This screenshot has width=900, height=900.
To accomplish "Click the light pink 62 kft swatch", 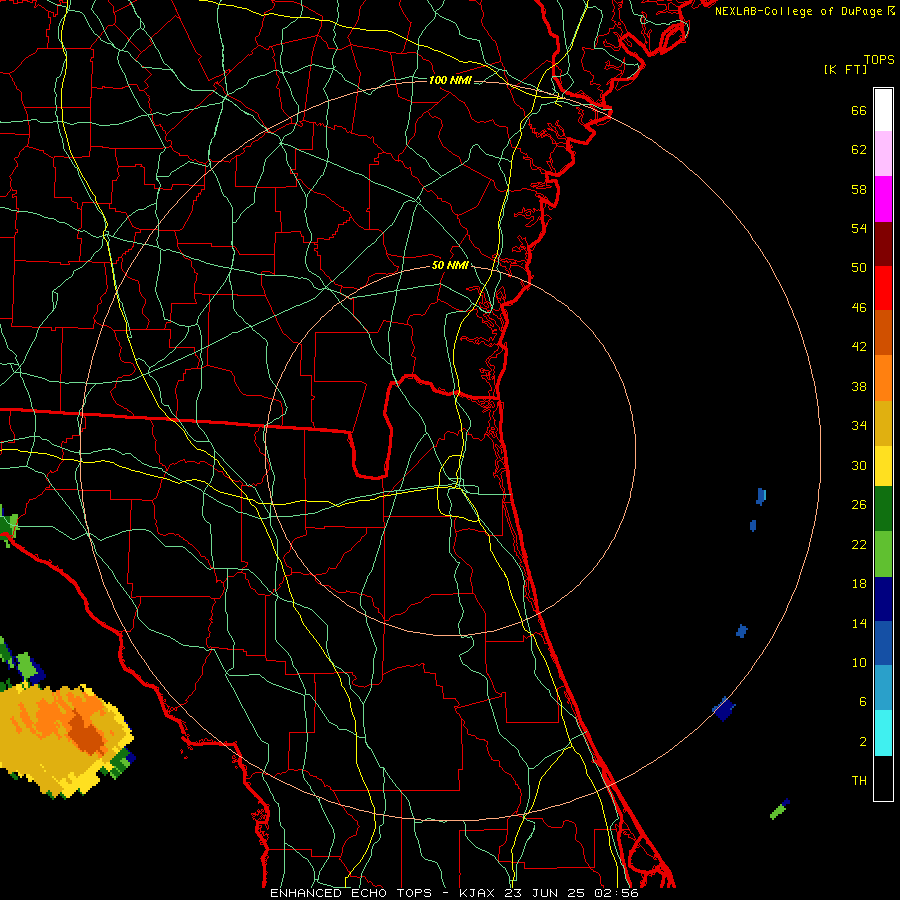I will (883, 154).
